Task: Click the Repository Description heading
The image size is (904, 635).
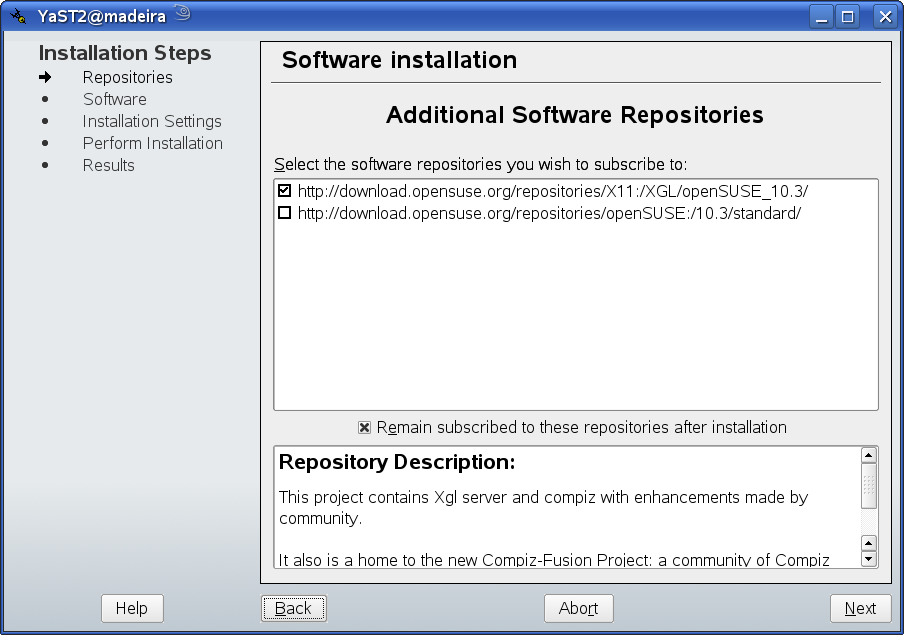Action: click(397, 462)
